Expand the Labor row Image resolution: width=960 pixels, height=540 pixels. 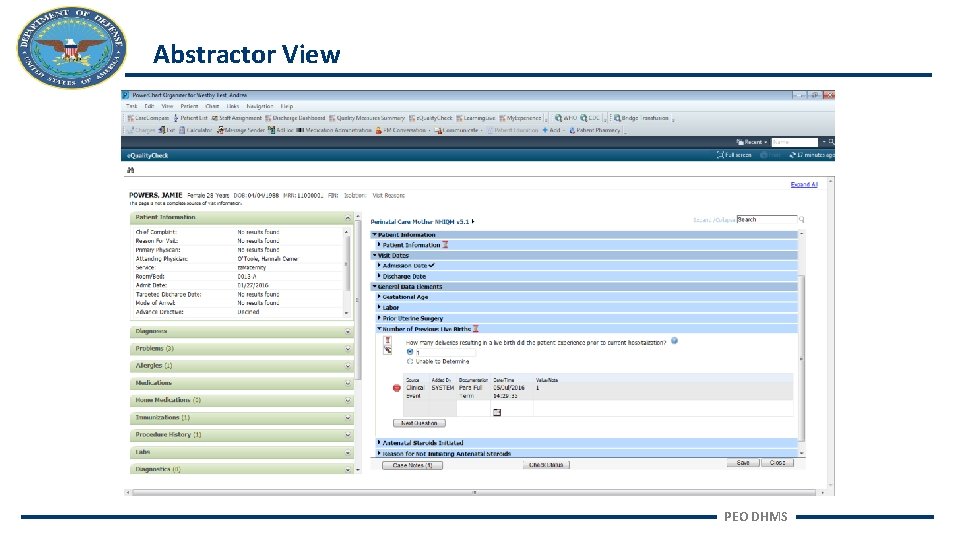[379, 307]
